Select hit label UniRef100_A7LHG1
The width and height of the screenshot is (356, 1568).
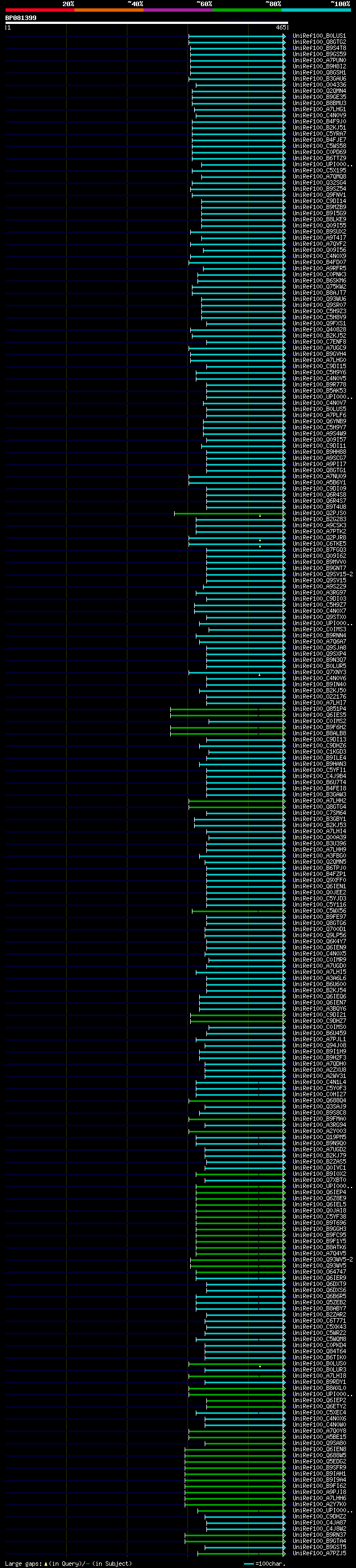click(x=319, y=109)
